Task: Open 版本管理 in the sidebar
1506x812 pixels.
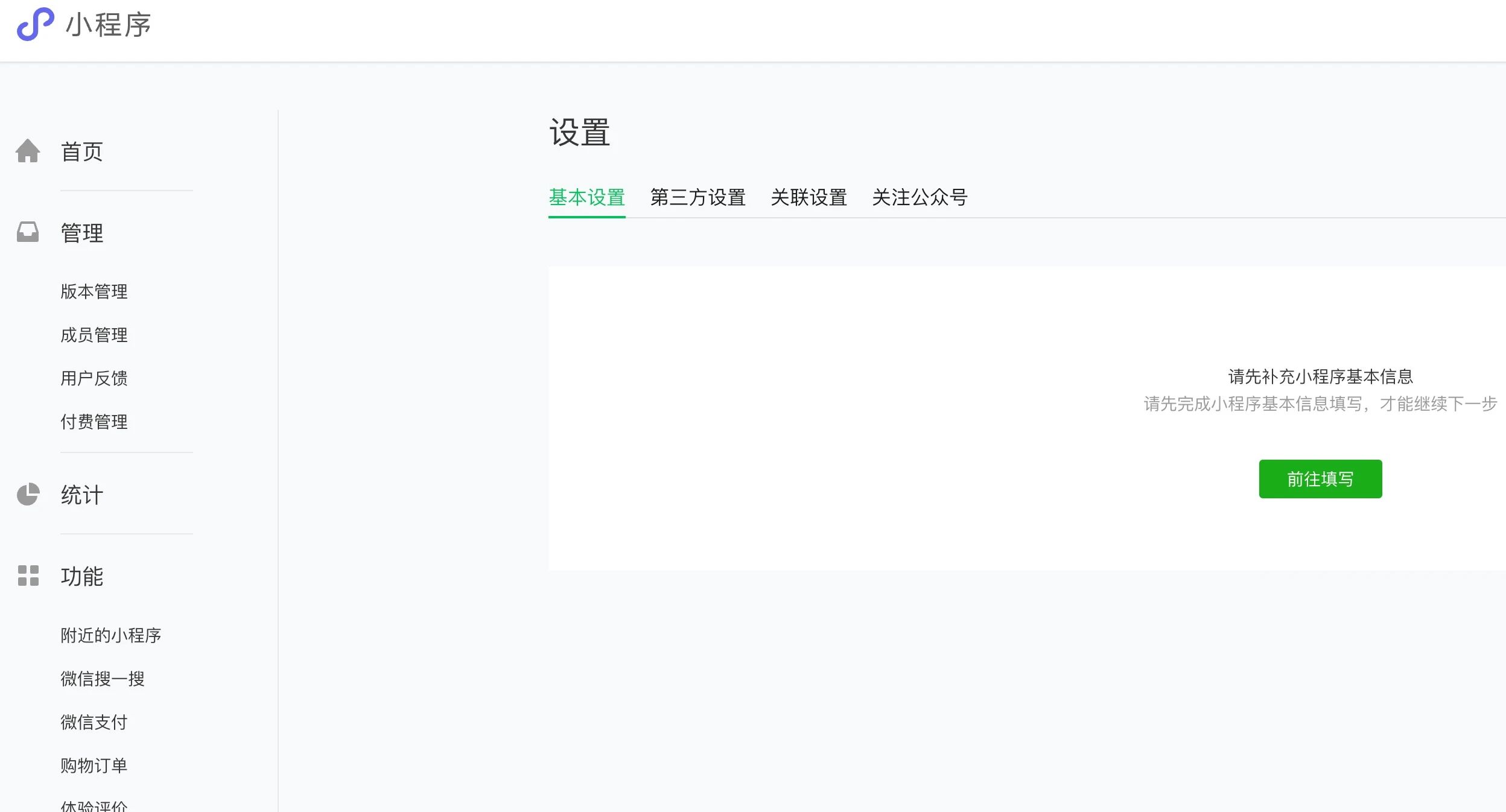Action: (94, 292)
